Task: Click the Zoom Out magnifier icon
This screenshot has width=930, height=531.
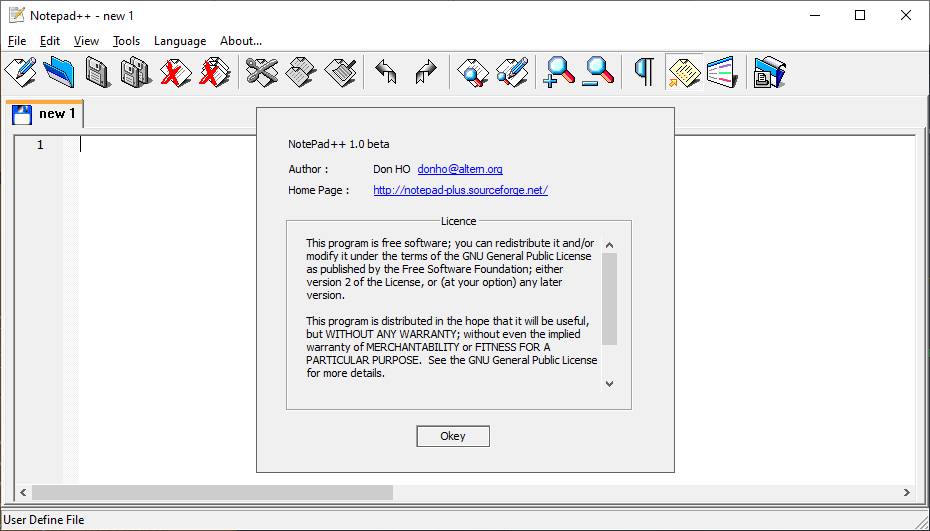Action: [598, 72]
